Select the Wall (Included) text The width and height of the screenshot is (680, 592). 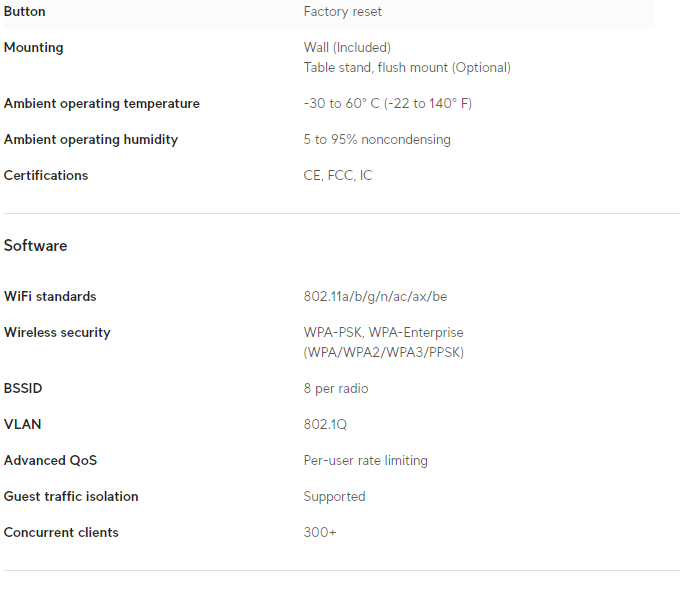click(347, 48)
